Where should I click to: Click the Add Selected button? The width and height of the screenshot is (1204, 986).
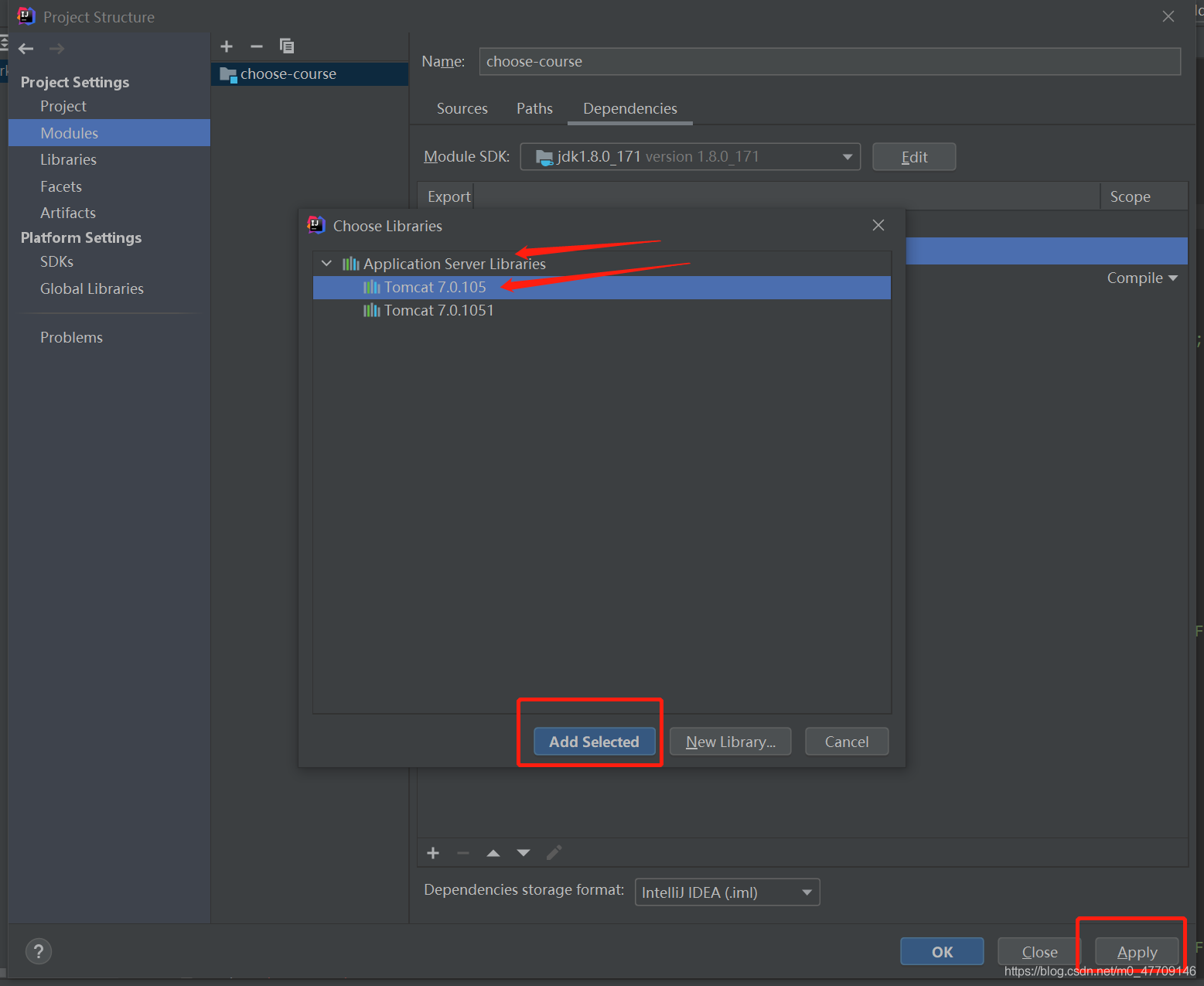click(594, 742)
